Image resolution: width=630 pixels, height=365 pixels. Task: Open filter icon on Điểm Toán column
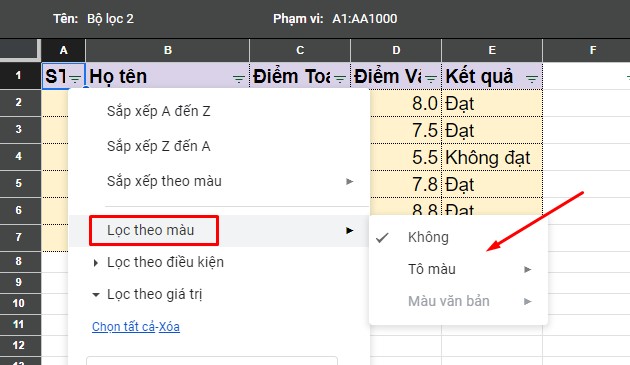pos(340,79)
